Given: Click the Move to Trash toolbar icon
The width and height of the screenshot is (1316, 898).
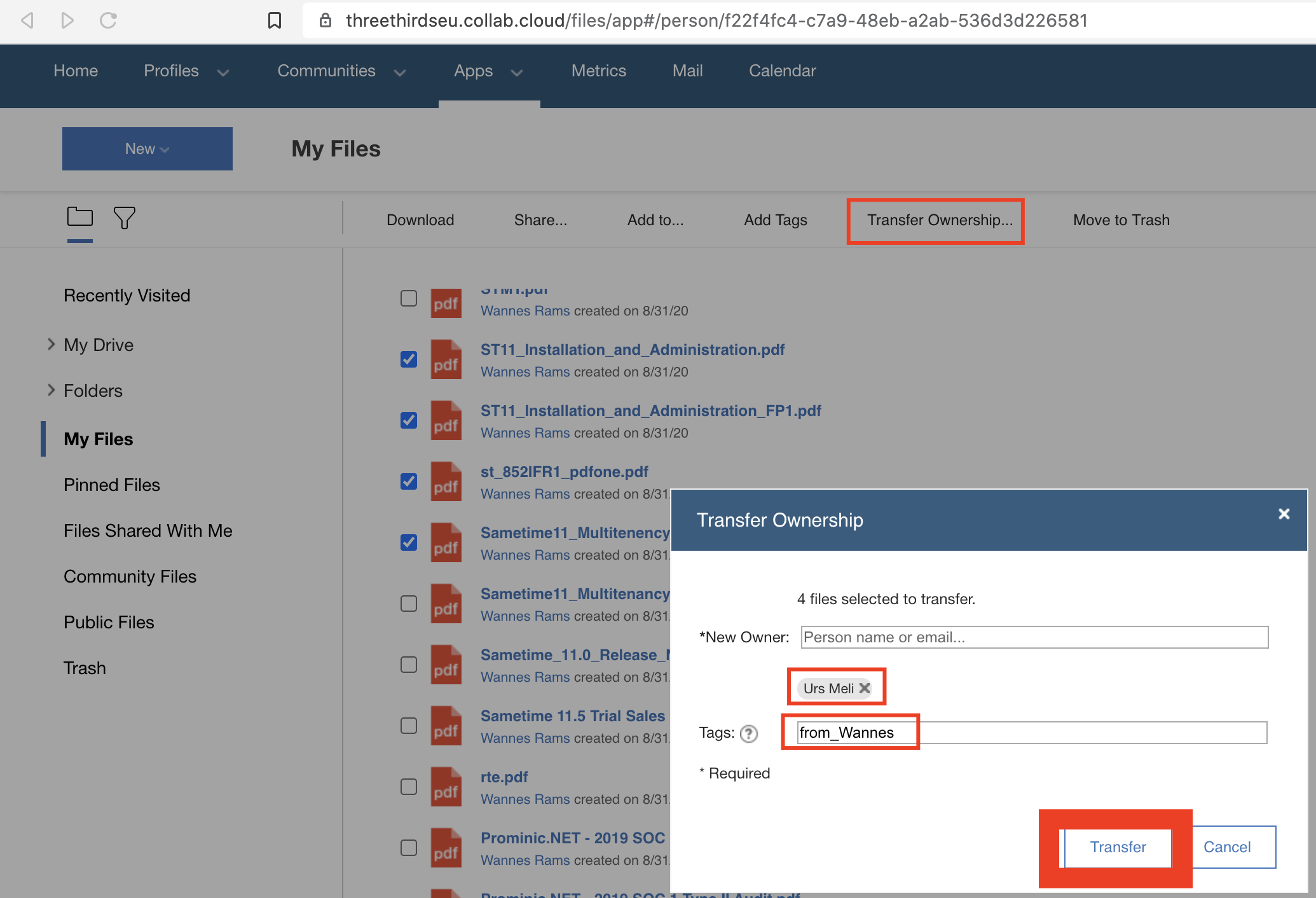Looking at the screenshot, I should pyautogui.click(x=1120, y=220).
